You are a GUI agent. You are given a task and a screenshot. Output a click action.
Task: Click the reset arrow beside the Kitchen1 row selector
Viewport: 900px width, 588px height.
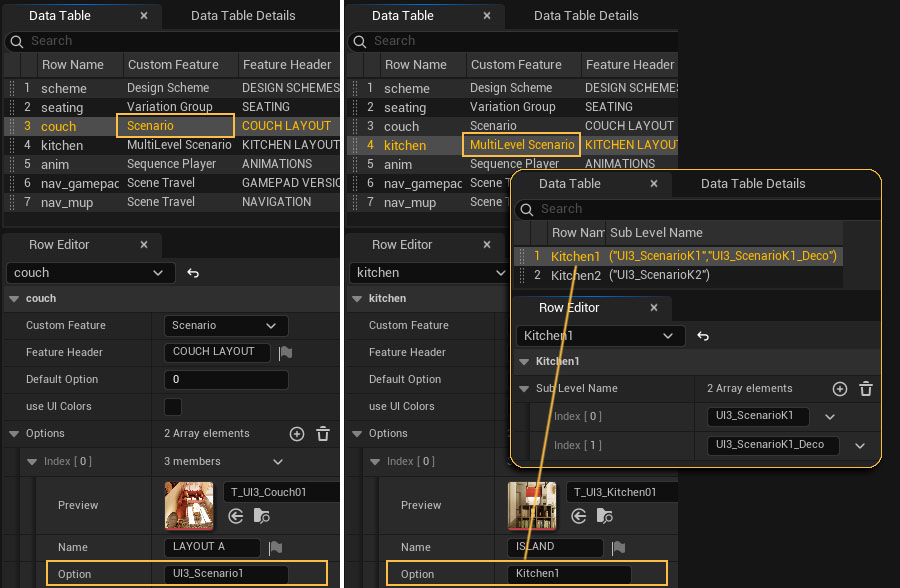(703, 337)
